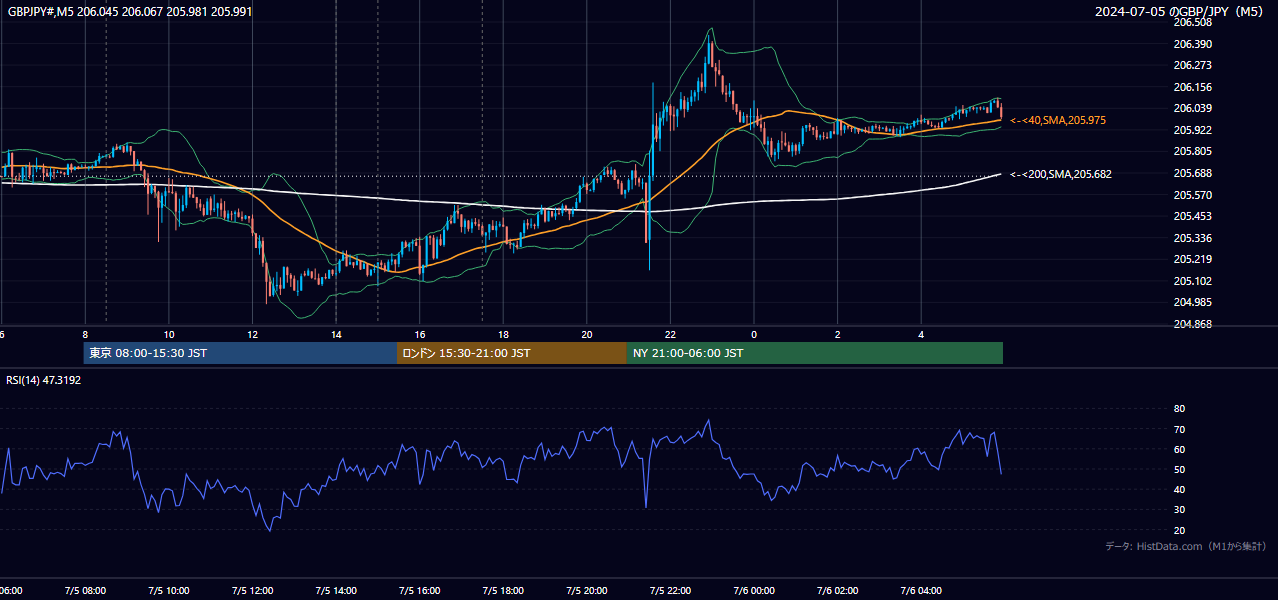Click hour label 16 under price chart
Image resolution: width=1278 pixels, height=600 pixels.
[420, 335]
